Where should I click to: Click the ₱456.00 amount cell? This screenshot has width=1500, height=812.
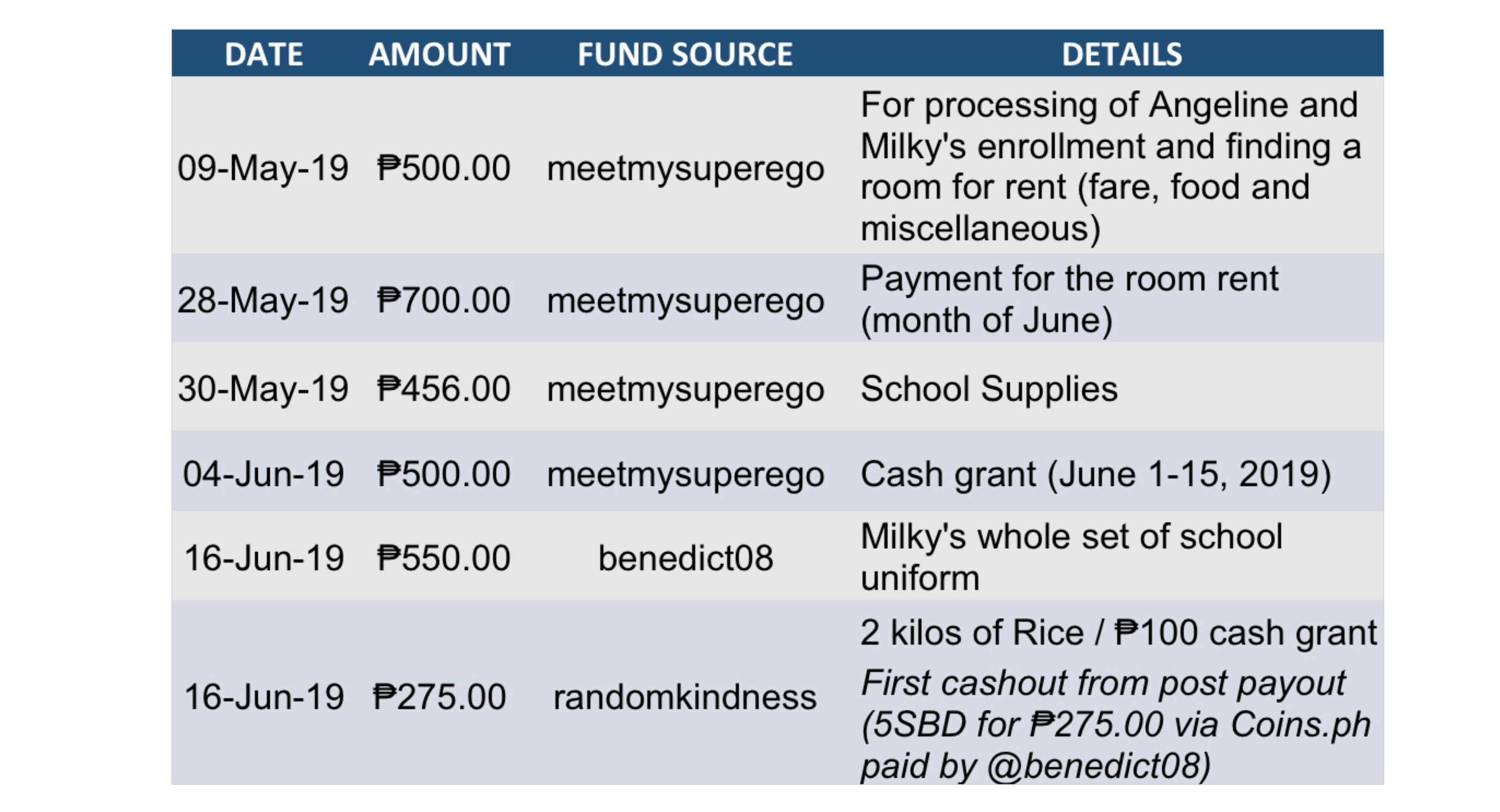click(443, 388)
